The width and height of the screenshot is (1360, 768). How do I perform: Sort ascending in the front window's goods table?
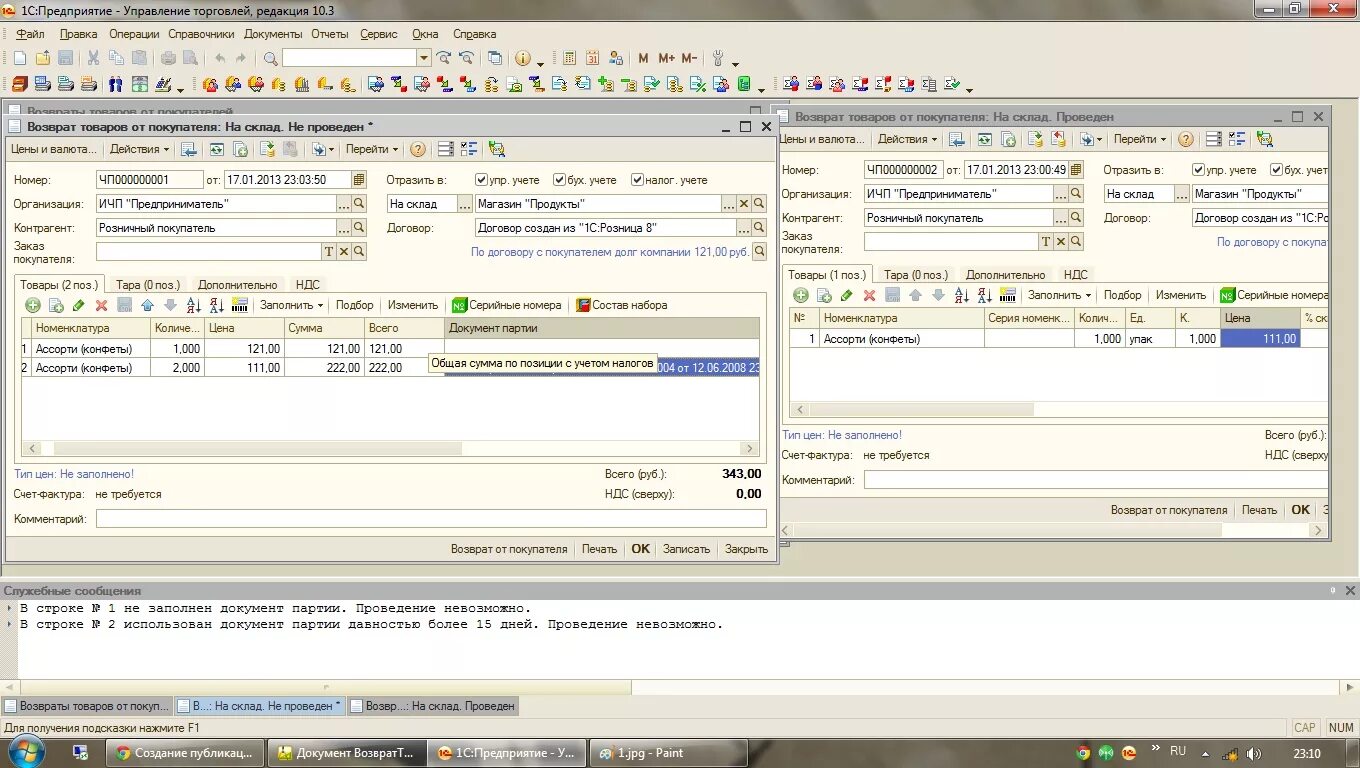[x=193, y=305]
